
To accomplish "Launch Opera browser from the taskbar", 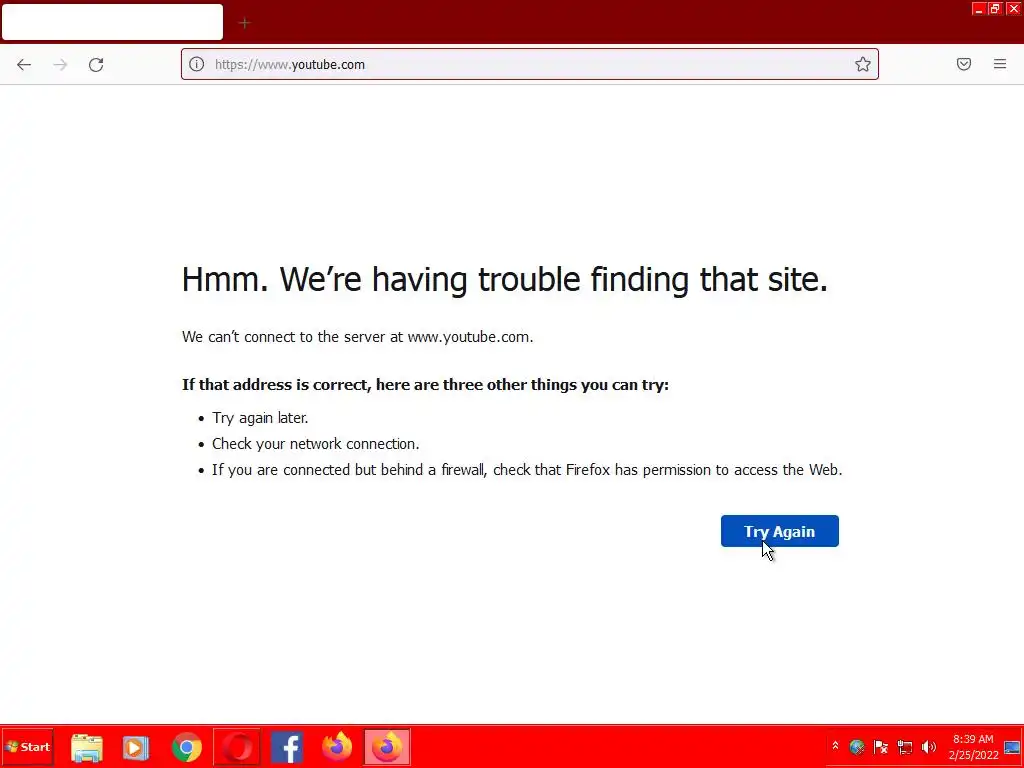I will (x=237, y=746).
